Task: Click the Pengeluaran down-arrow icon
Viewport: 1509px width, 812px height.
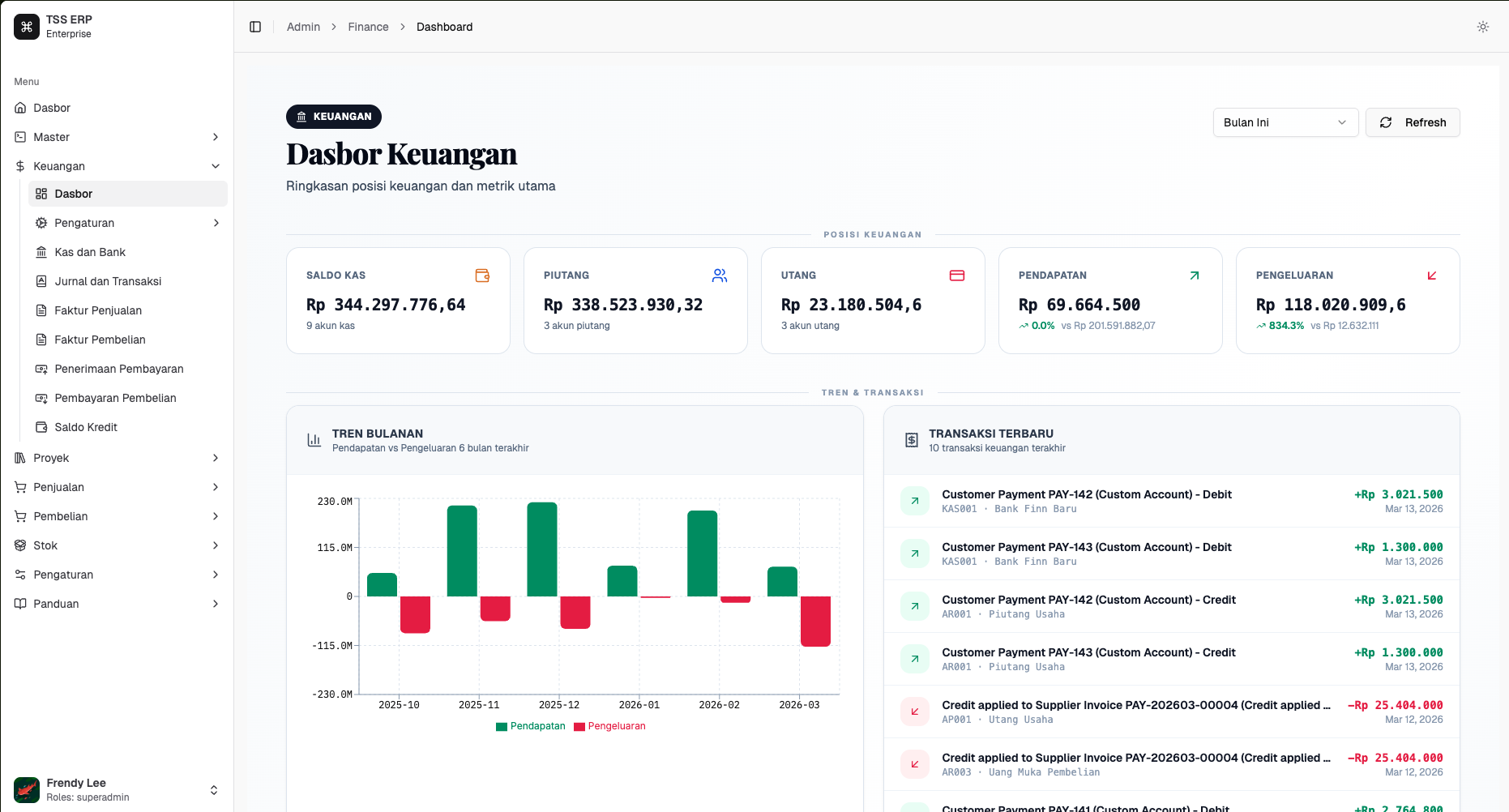Action: pyautogui.click(x=1432, y=276)
